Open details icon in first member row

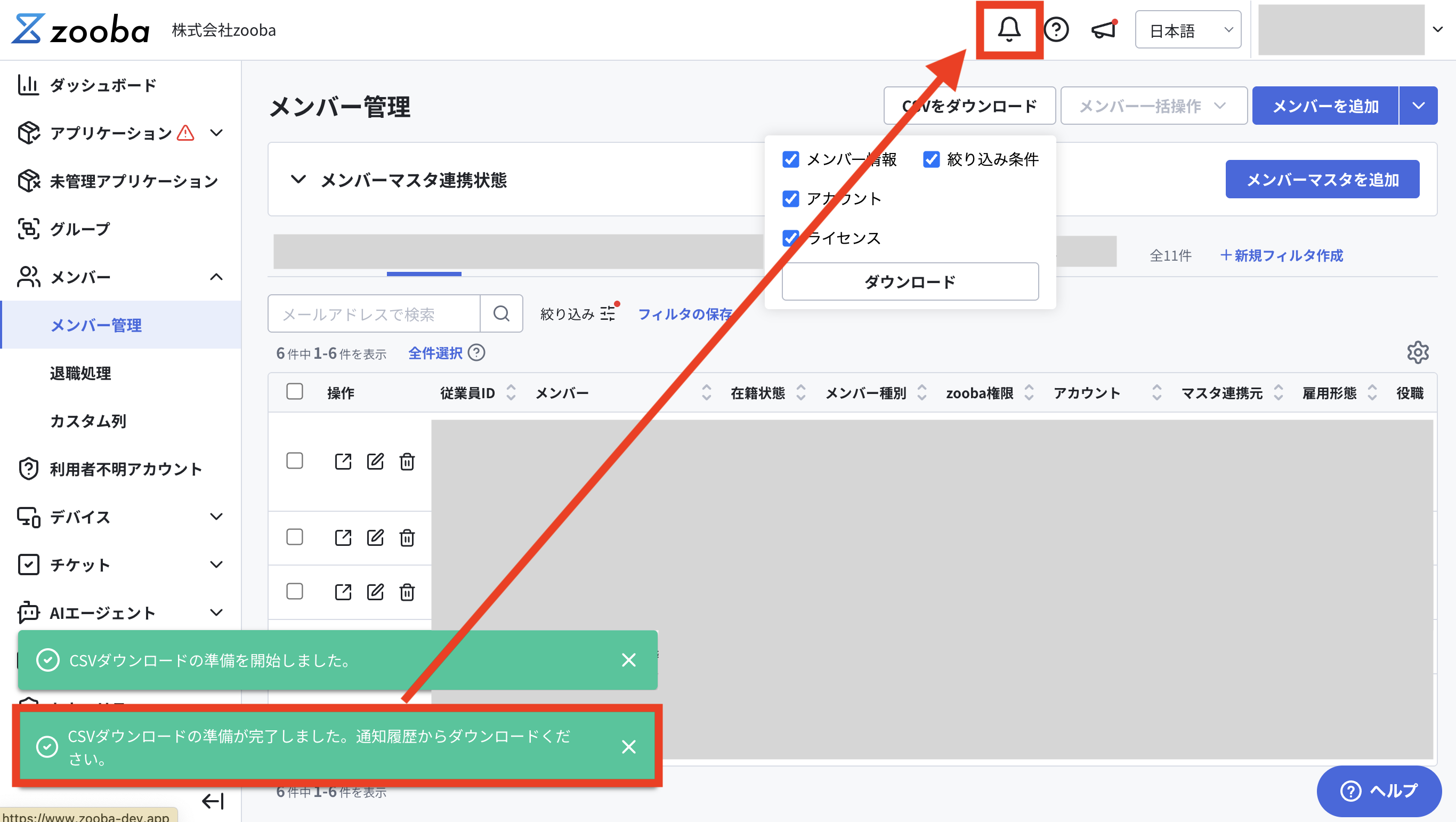[343, 461]
